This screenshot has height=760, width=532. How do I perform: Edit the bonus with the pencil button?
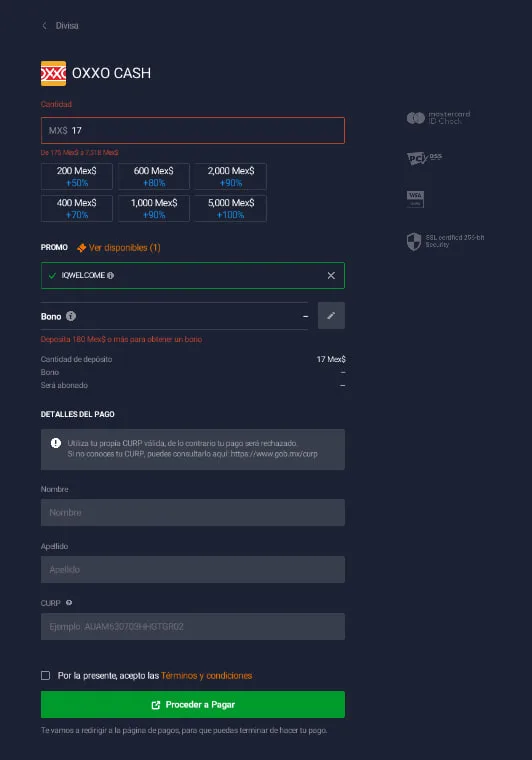click(x=331, y=316)
